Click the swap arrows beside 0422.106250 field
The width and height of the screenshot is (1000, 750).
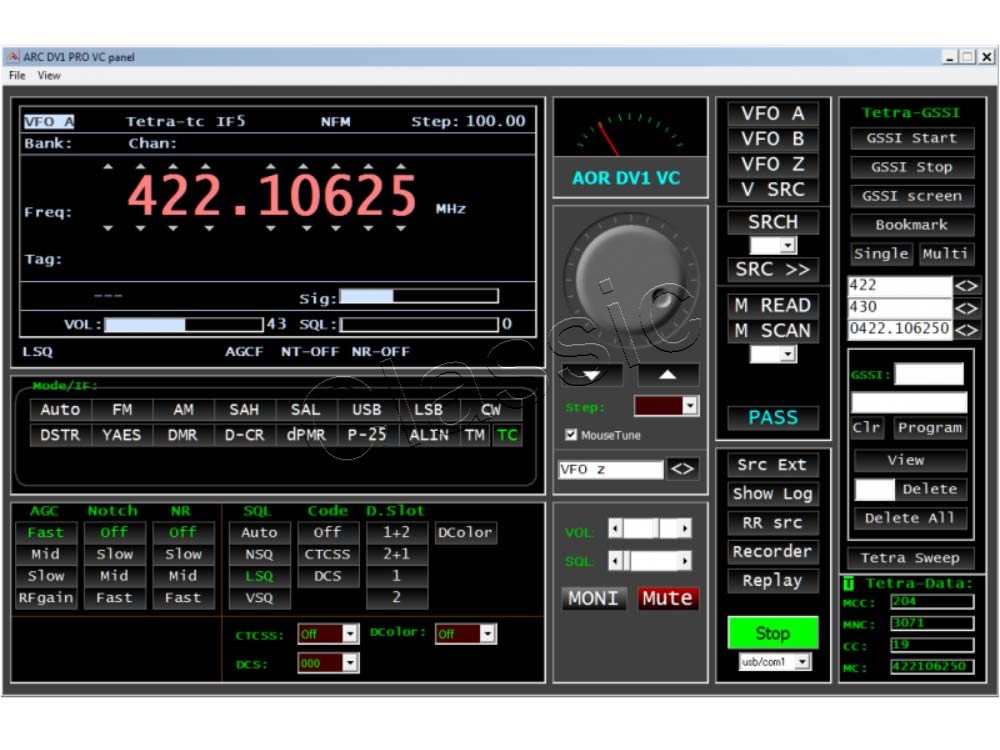[966, 330]
